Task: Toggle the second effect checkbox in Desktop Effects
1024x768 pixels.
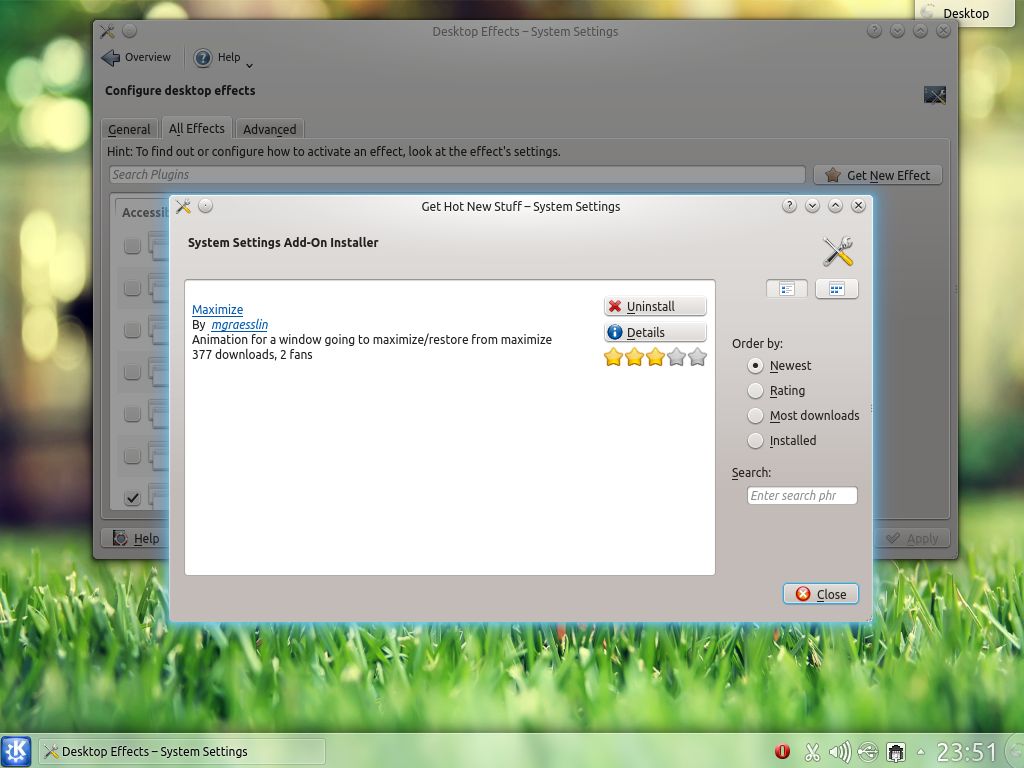Action: pyautogui.click(x=133, y=288)
